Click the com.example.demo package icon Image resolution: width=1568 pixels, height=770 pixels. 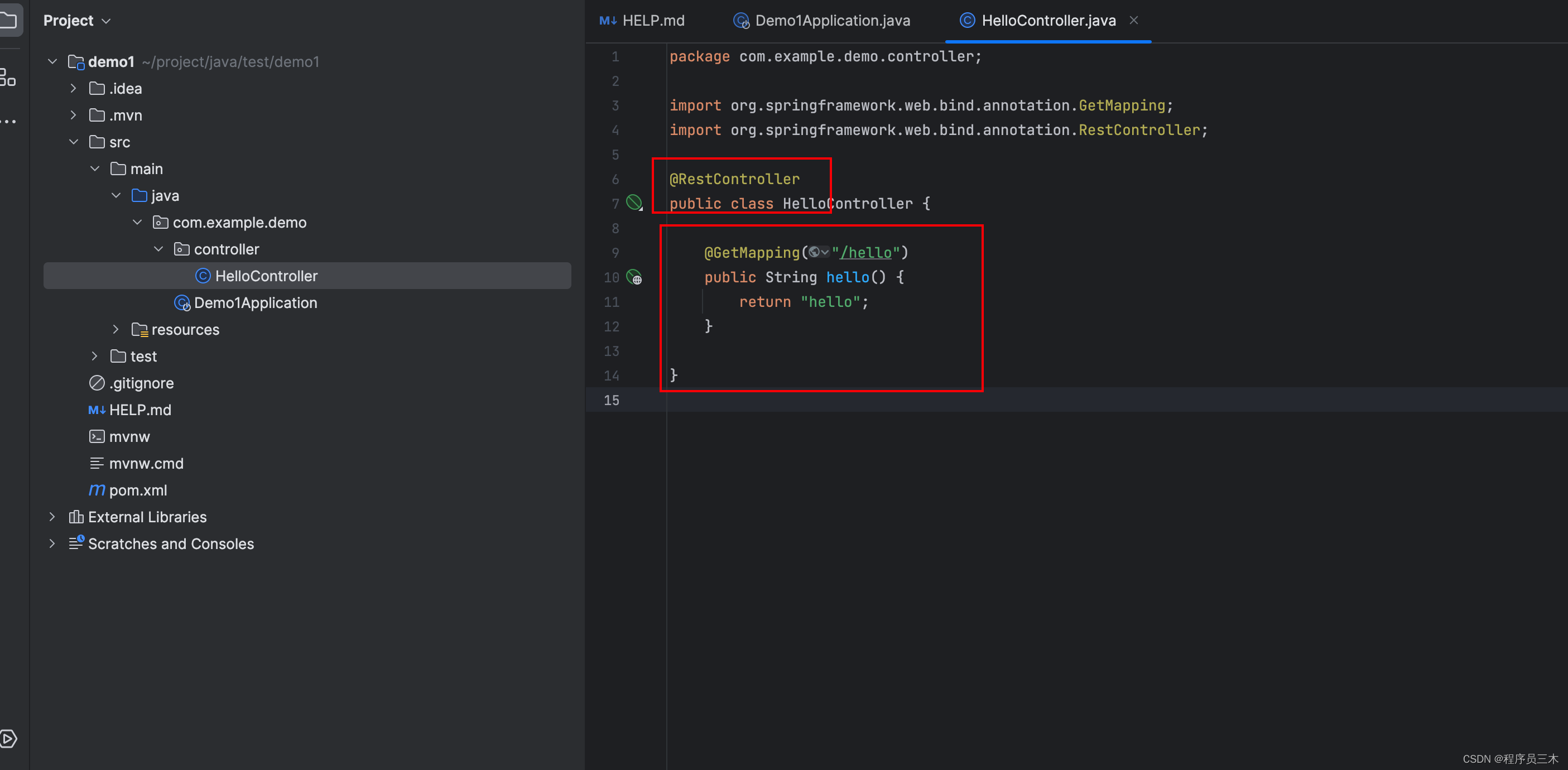161,222
